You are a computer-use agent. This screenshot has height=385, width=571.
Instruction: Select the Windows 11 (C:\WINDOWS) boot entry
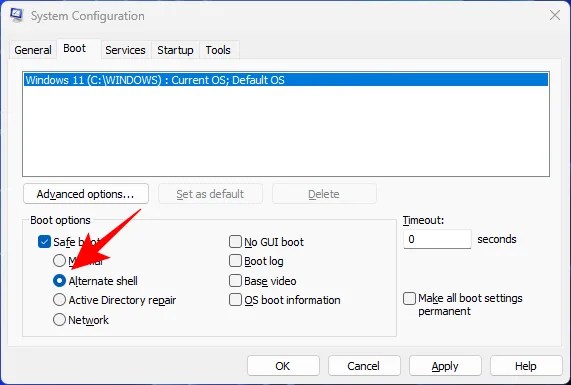coord(286,80)
